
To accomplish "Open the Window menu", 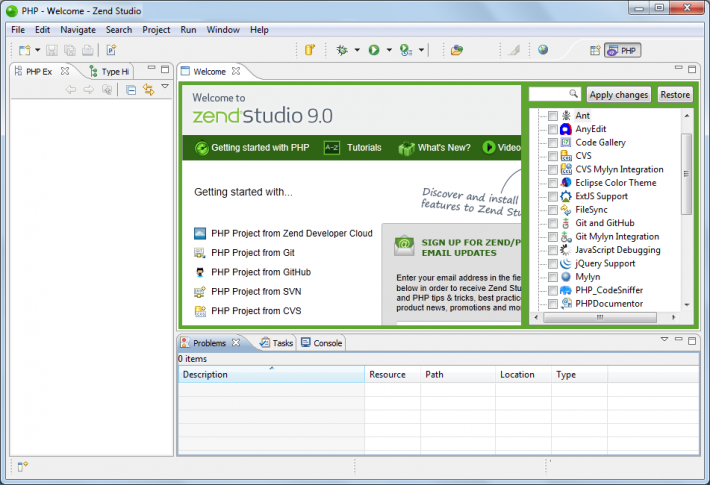I will (x=223, y=30).
